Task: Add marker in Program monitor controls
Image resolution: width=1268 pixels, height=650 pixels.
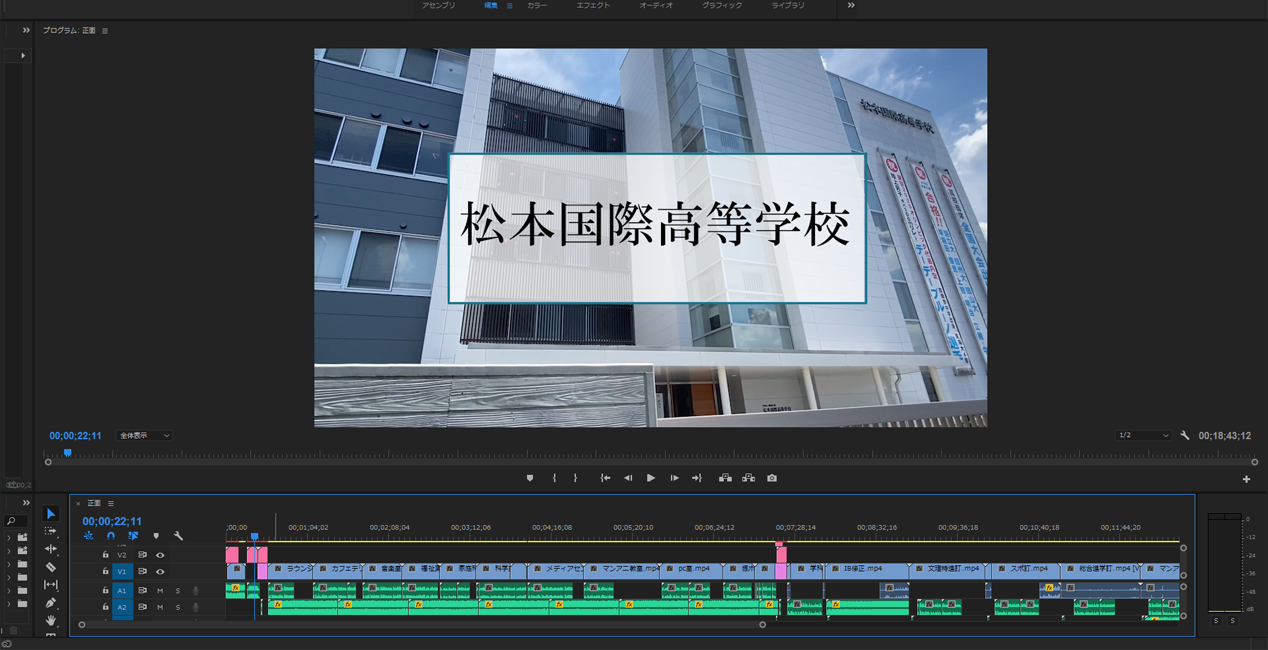Action: 530,478
